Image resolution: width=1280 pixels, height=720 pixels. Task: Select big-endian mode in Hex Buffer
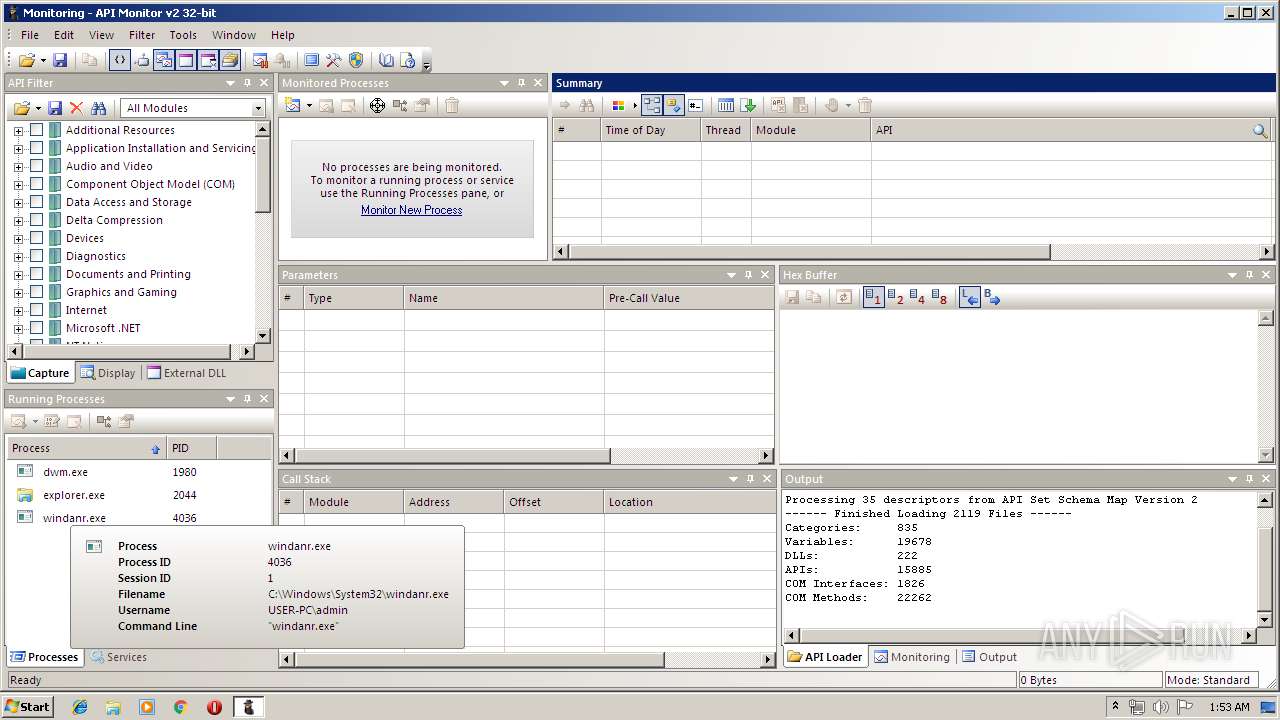991,297
